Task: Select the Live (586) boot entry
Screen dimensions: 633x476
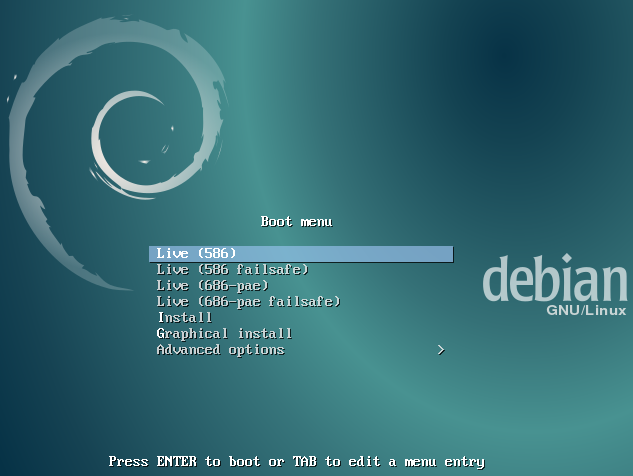Action: click(x=301, y=254)
